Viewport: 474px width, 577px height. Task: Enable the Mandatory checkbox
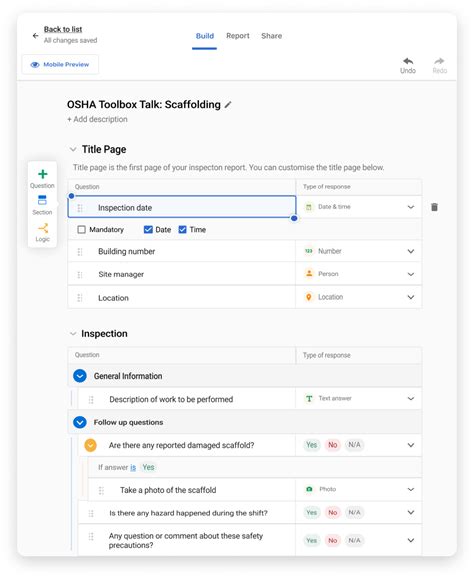[x=81, y=230]
